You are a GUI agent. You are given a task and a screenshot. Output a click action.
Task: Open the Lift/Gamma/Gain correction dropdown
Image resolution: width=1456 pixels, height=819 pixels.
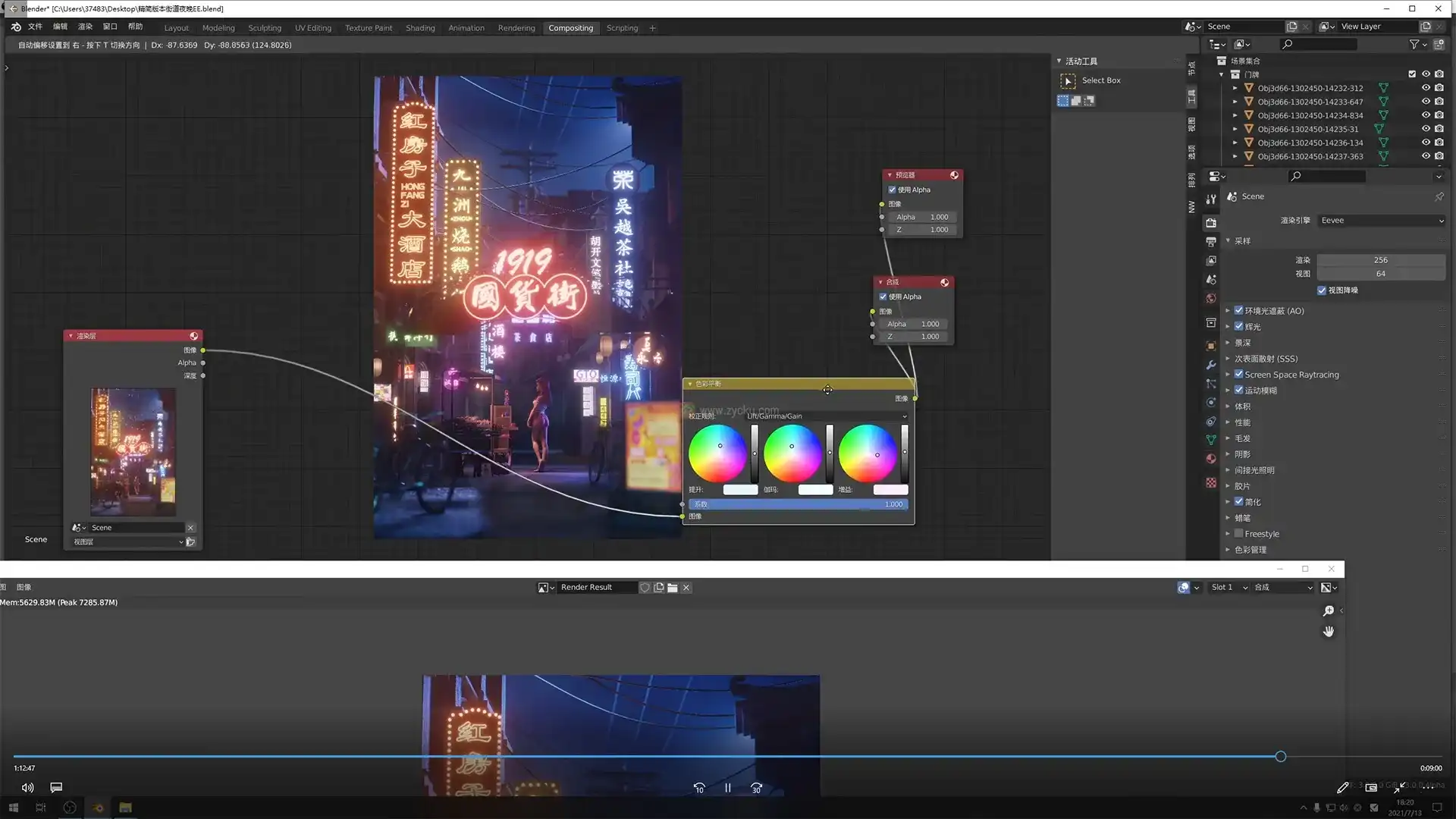click(x=827, y=416)
